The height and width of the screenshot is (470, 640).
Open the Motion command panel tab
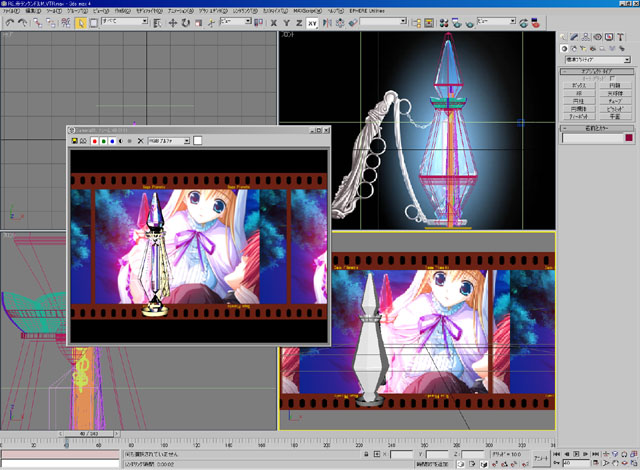tap(598, 37)
